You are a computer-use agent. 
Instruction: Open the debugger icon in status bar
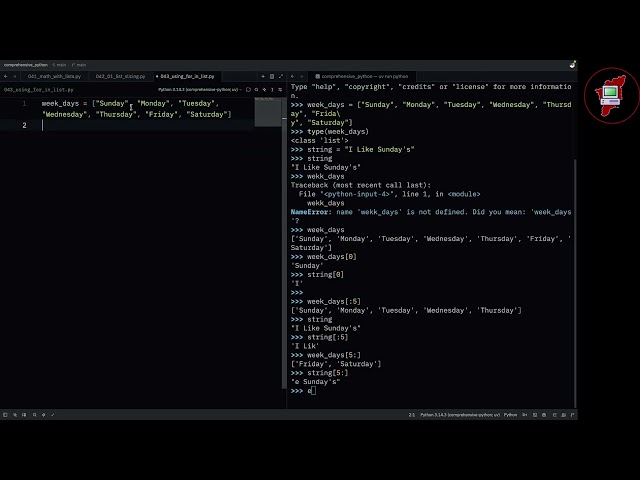pos(44,415)
